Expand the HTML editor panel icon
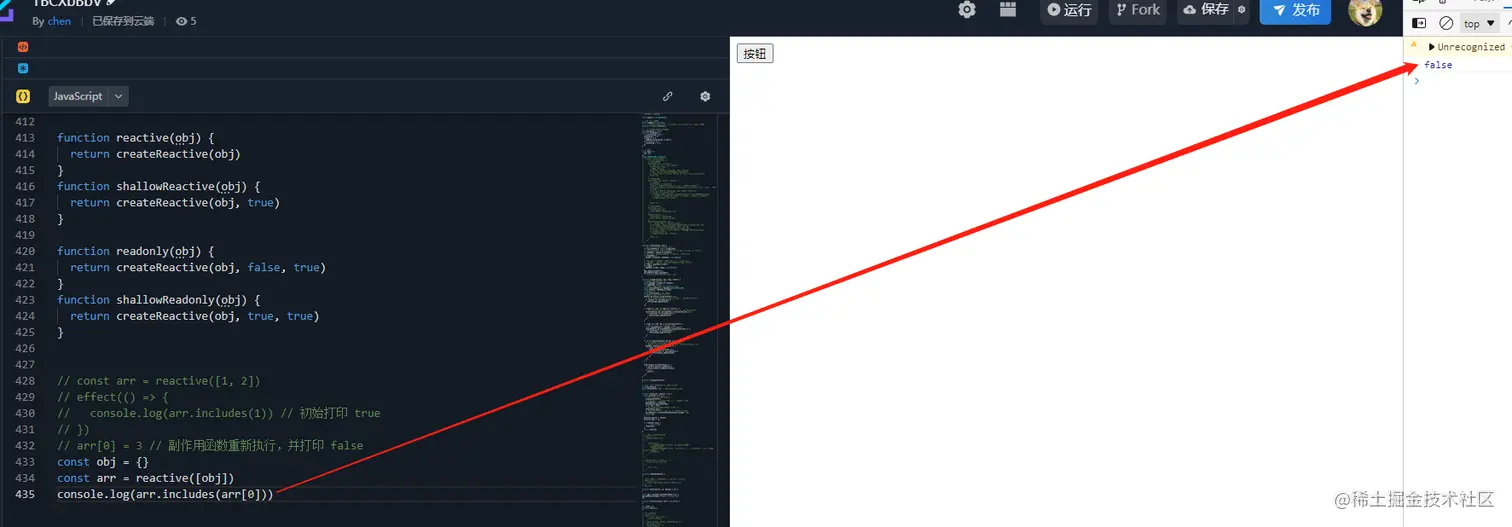1512x527 pixels. pos(23,47)
